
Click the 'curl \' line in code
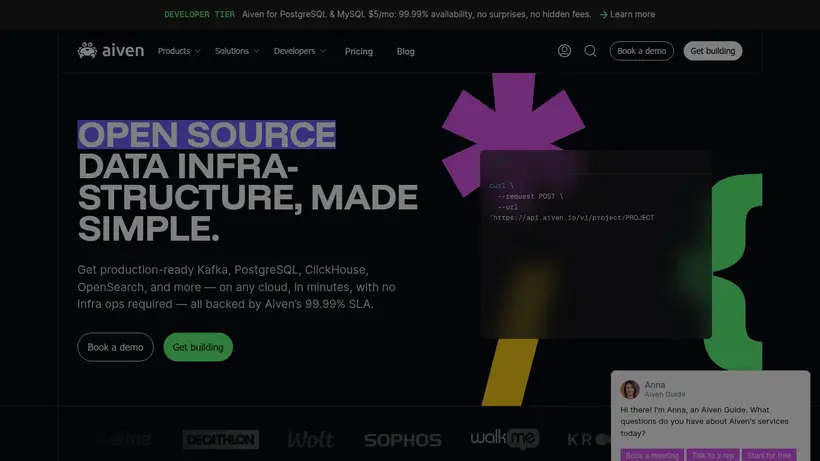coord(502,186)
